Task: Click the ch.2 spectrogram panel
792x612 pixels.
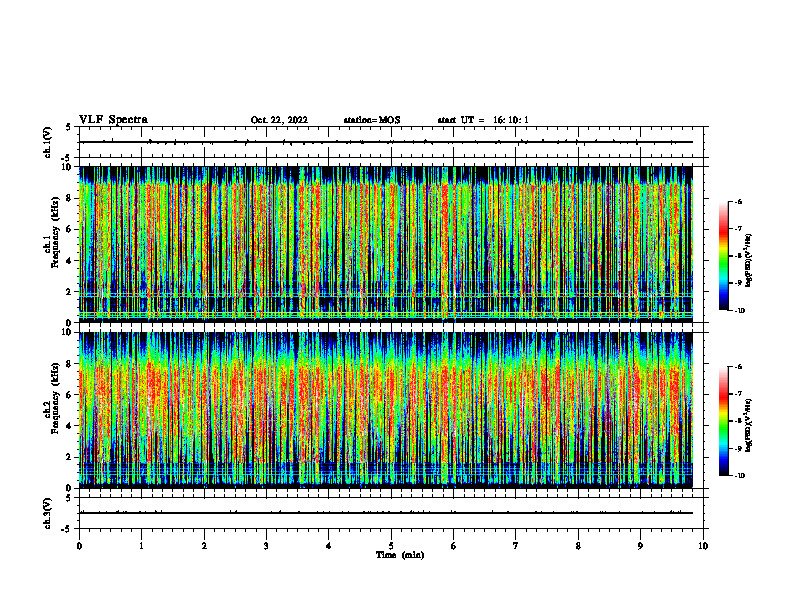Action: [x=386, y=410]
